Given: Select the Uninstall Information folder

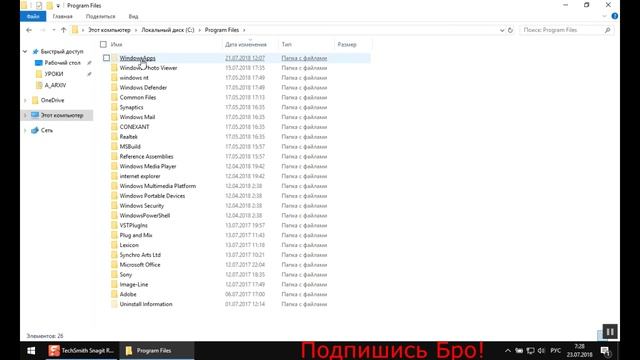Looking at the screenshot, I should click(146, 304).
